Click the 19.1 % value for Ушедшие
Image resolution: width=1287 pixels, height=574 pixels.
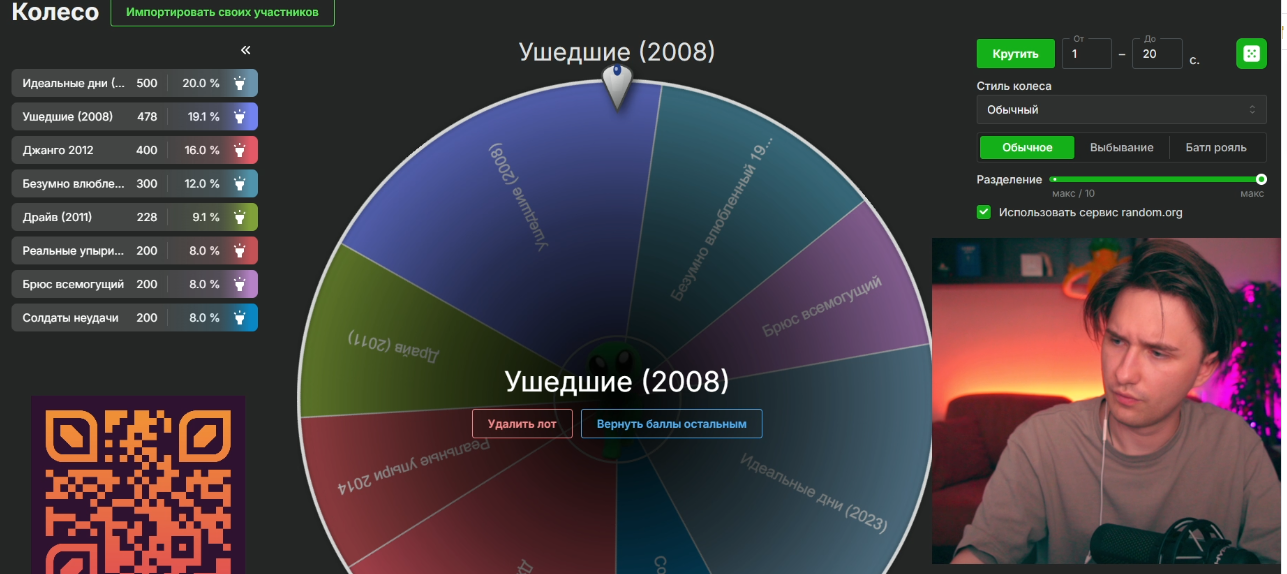[x=203, y=117]
